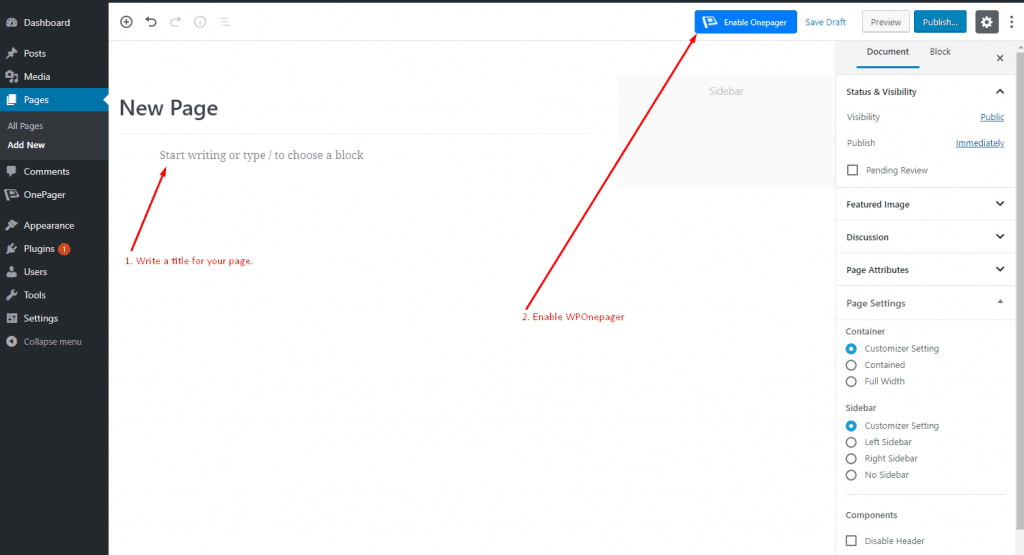Check the Pending Review checkbox
Image resolution: width=1024 pixels, height=555 pixels.
point(852,170)
